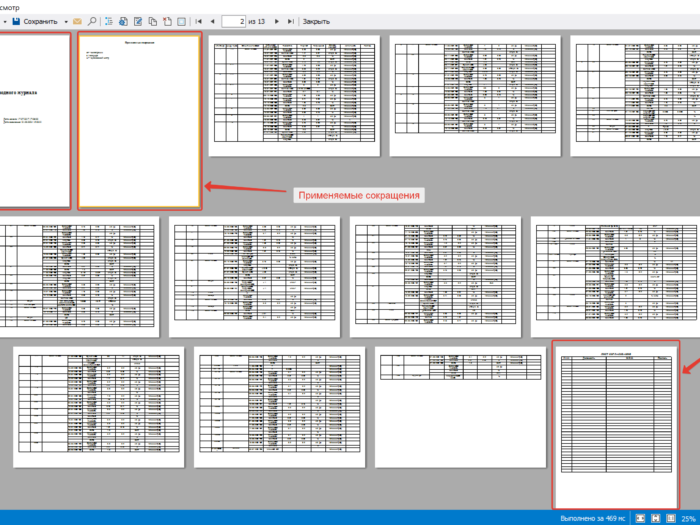This screenshot has width=700, height=525.
Task: Click the watermark page icon
Action: click(182, 21)
